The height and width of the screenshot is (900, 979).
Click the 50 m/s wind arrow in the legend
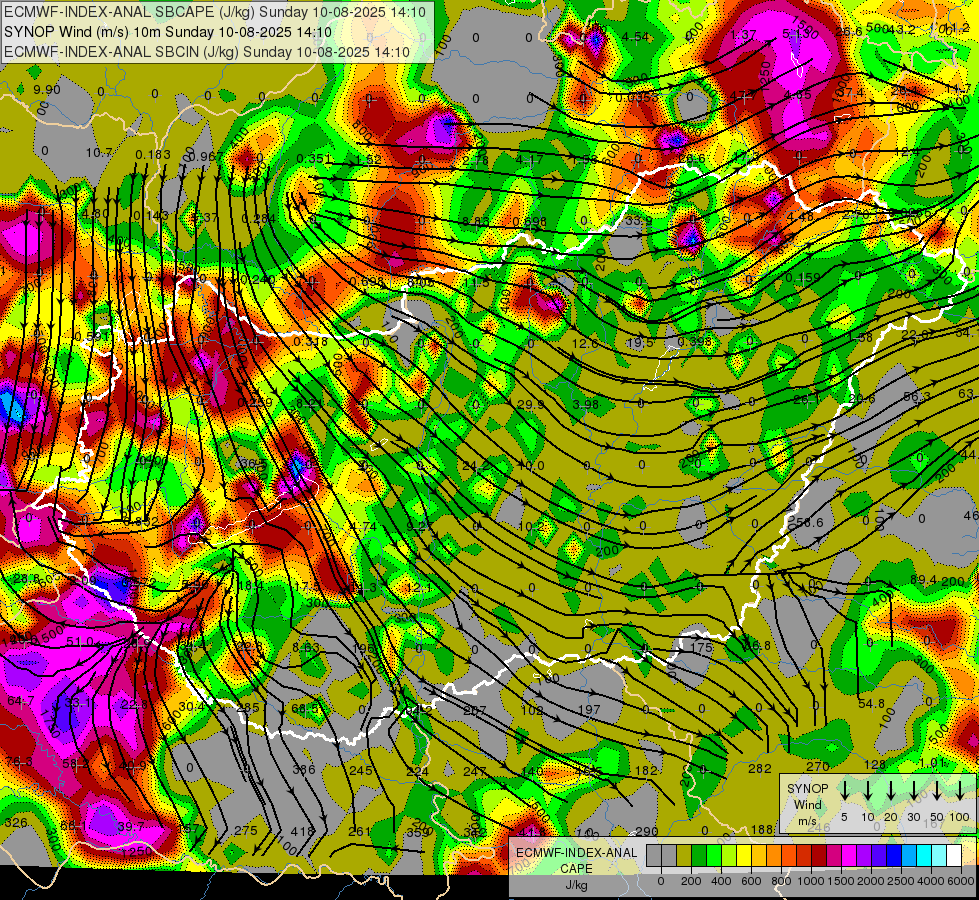937,791
